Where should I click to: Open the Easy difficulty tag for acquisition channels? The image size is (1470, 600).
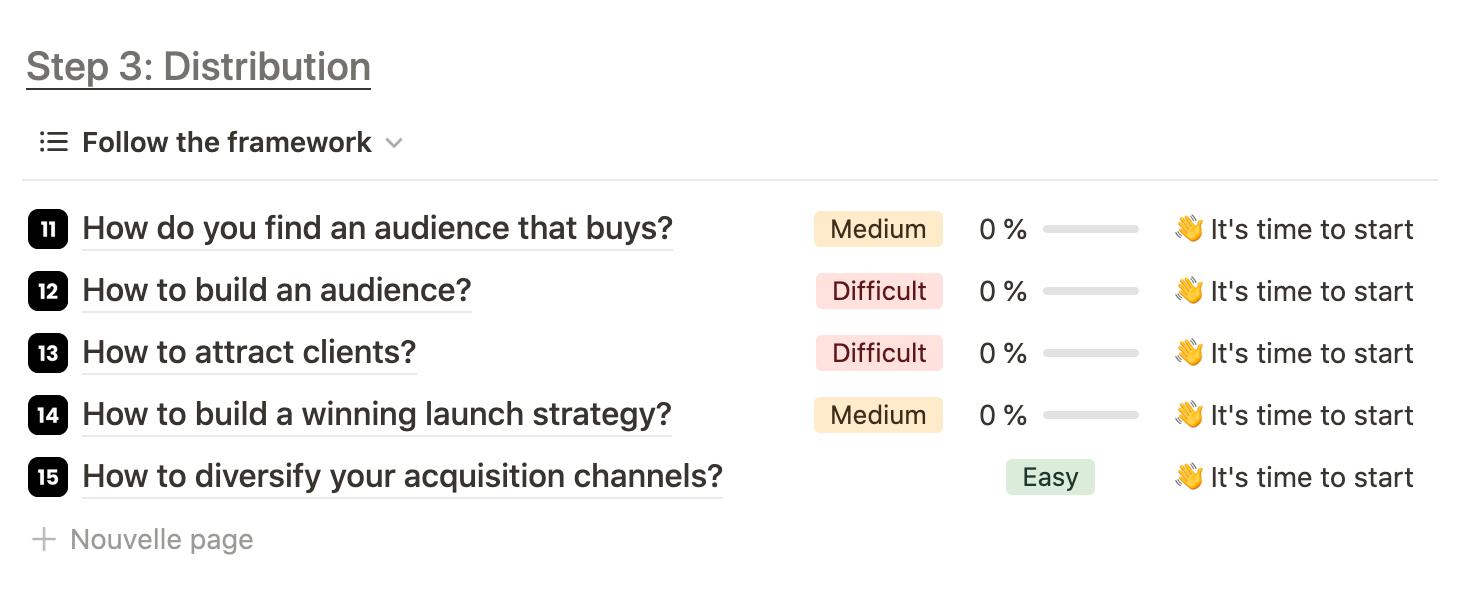[1050, 477]
